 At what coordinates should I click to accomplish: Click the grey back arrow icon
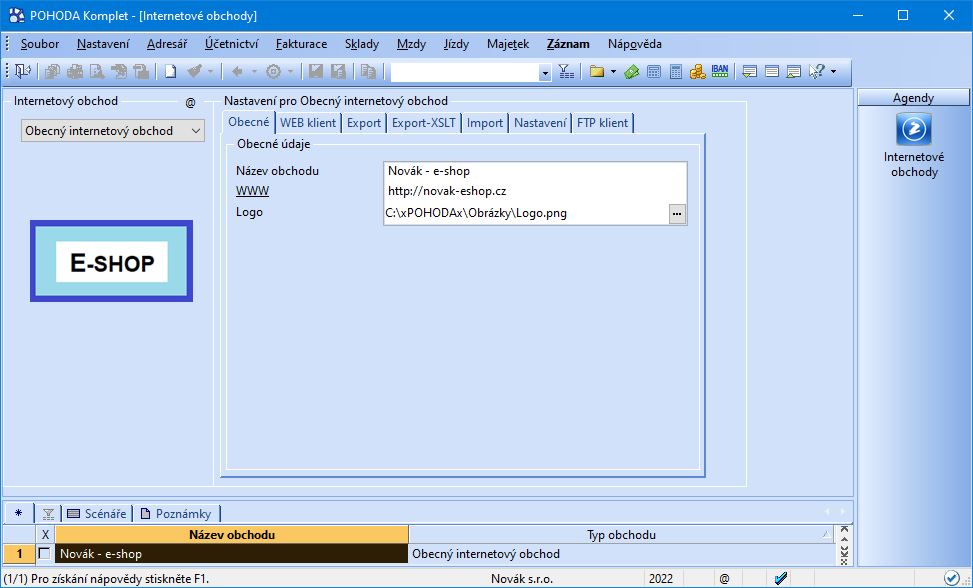[x=237, y=72]
